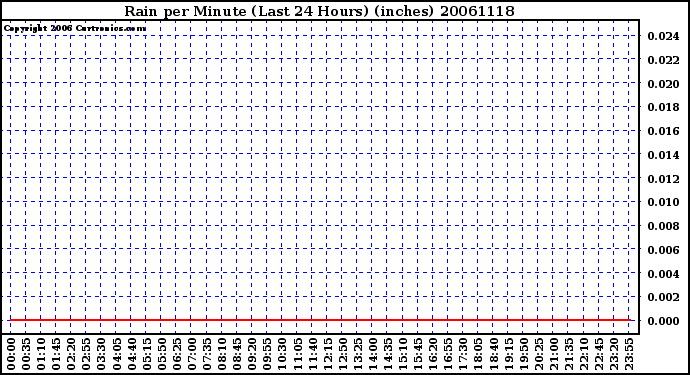This screenshot has width=690, height=375.
Task: Click the 10:30 time label
Action: [x=282, y=354]
